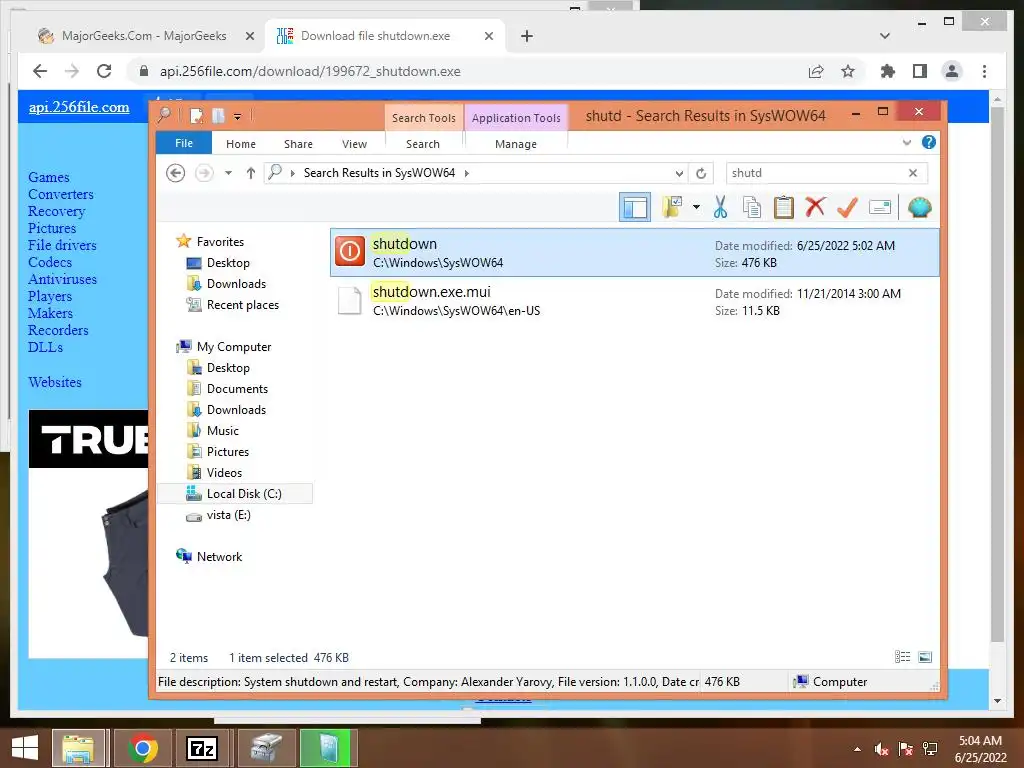
Task: Click Explorer quick access New folder icon
Action: [218, 116]
